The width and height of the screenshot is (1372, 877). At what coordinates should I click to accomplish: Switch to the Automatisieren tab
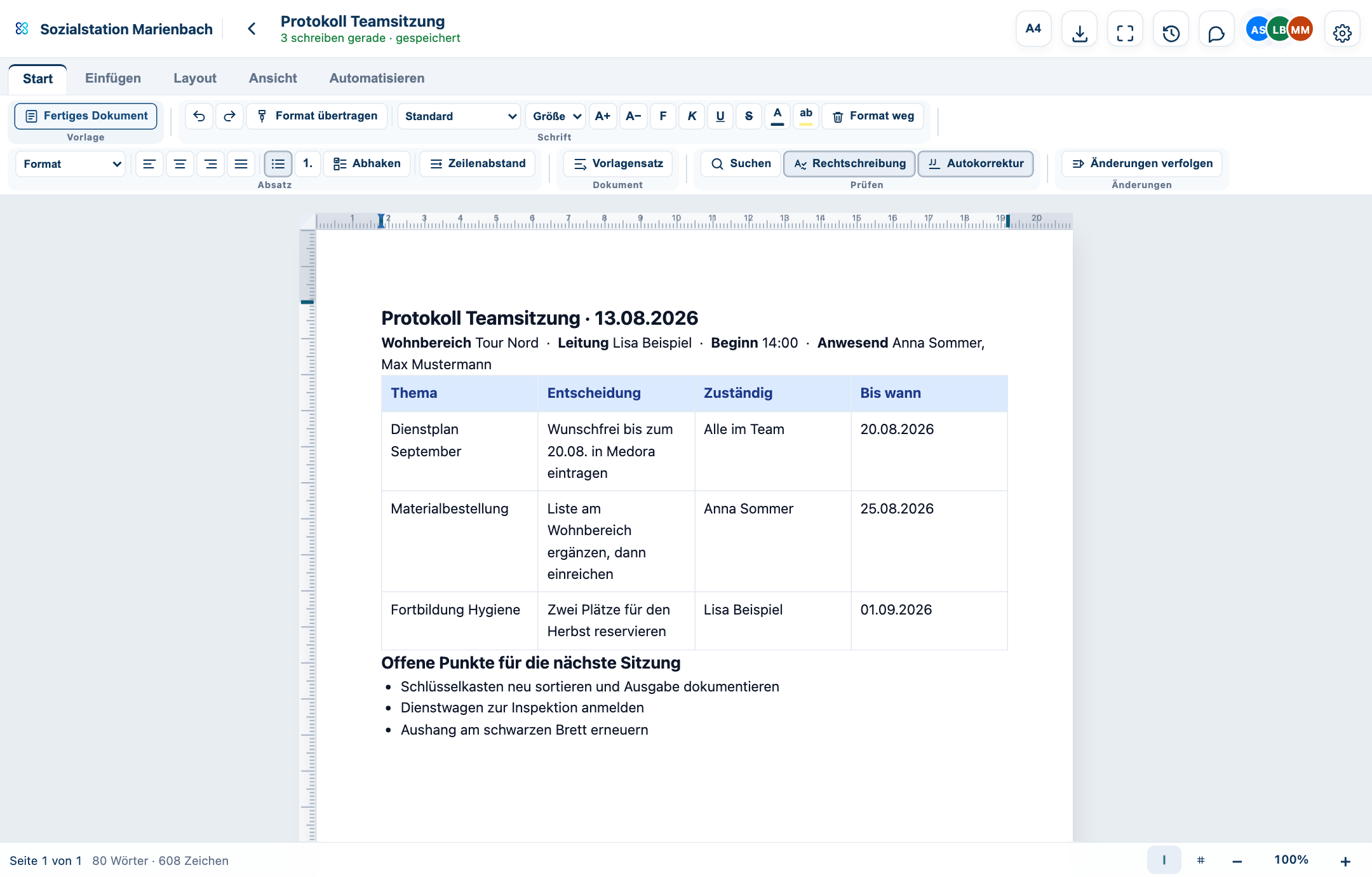377,78
